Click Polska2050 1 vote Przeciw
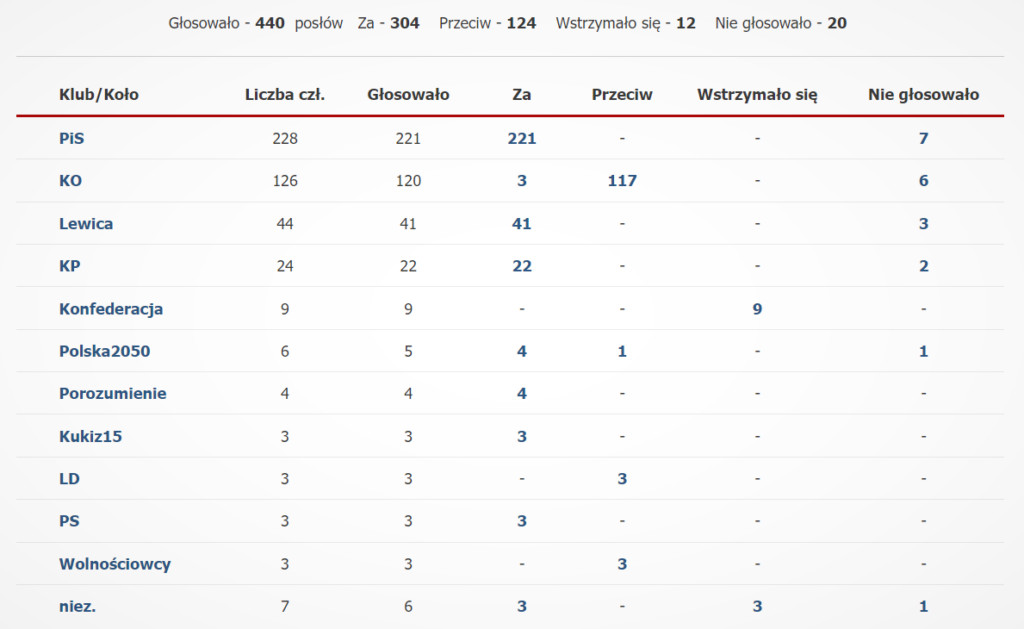This screenshot has width=1024, height=629. point(622,351)
